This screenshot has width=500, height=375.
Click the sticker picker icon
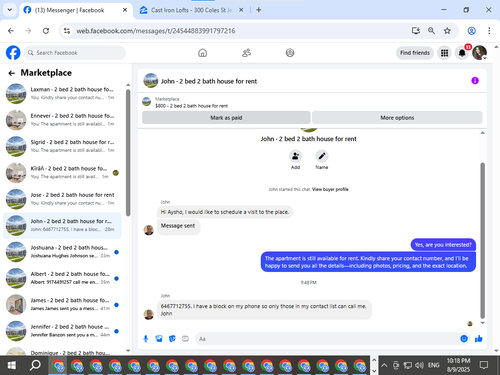[172, 339]
